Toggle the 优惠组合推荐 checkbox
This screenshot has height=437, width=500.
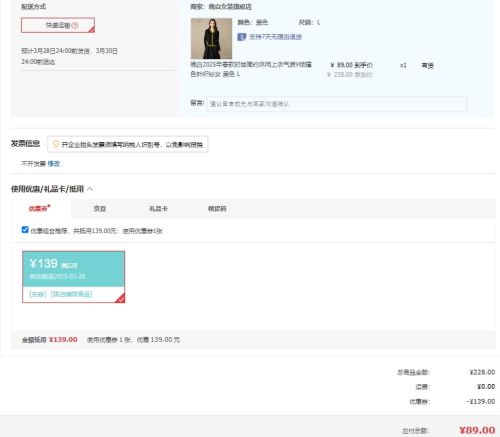[25, 230]
